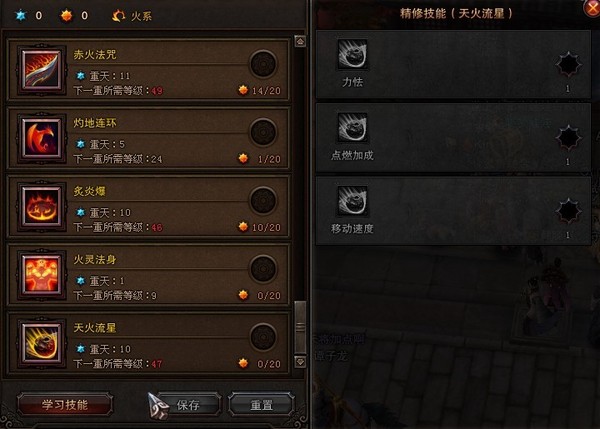Select the 天火流星 meteor skill icon
Viewport: 600px width, 429px height.
tap(42, 343)
